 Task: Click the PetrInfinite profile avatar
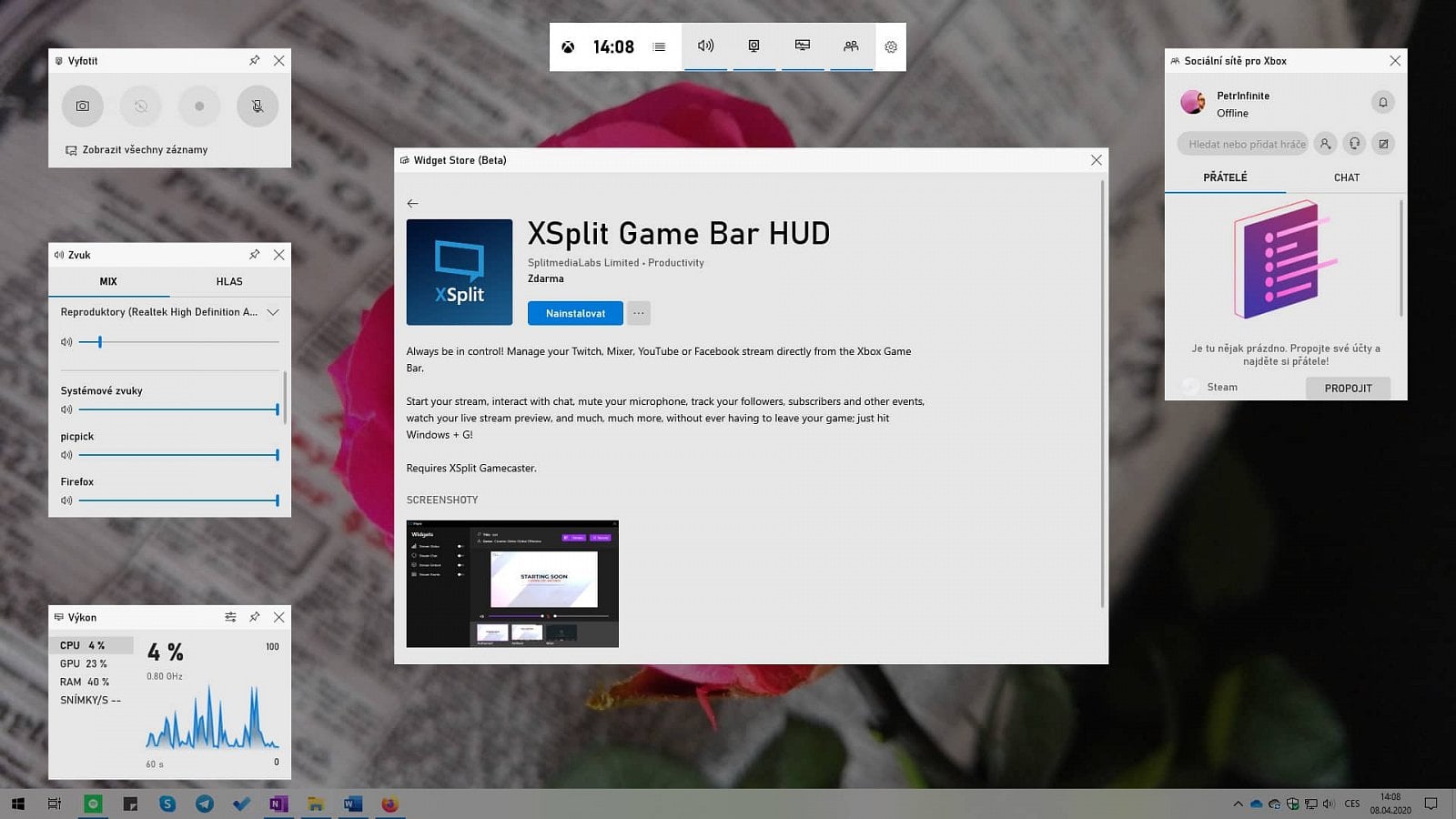(1193, 102)
